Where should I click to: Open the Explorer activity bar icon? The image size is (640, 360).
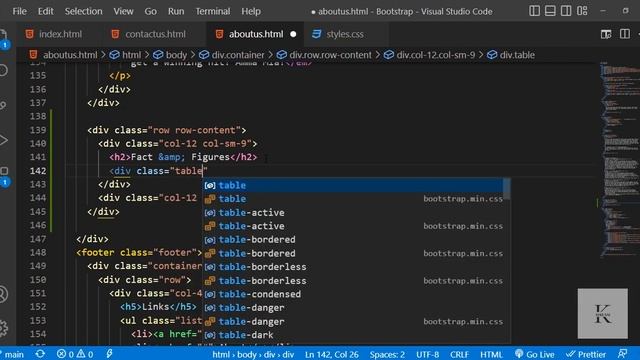pyautogui.click(x=3, y=38)
